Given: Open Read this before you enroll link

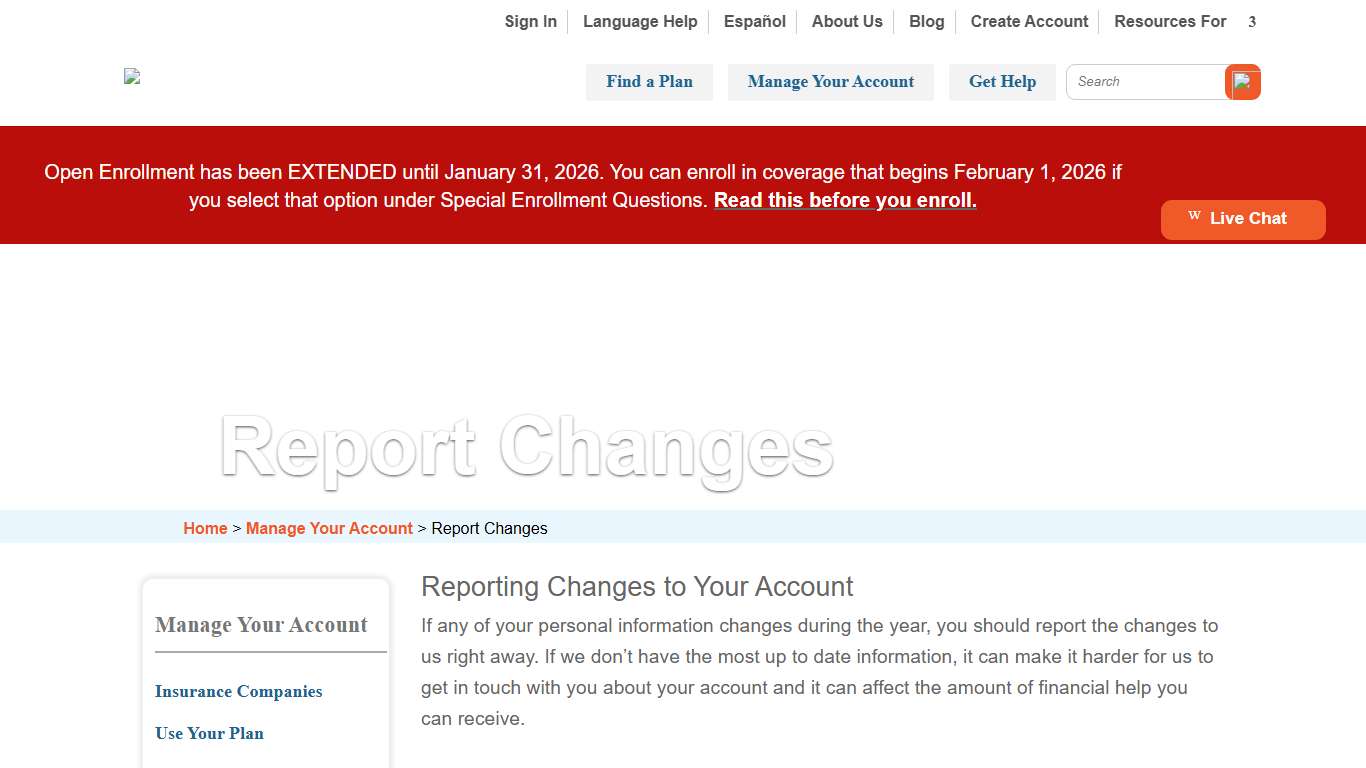Looking at the screenshot, I should (845, 200).
